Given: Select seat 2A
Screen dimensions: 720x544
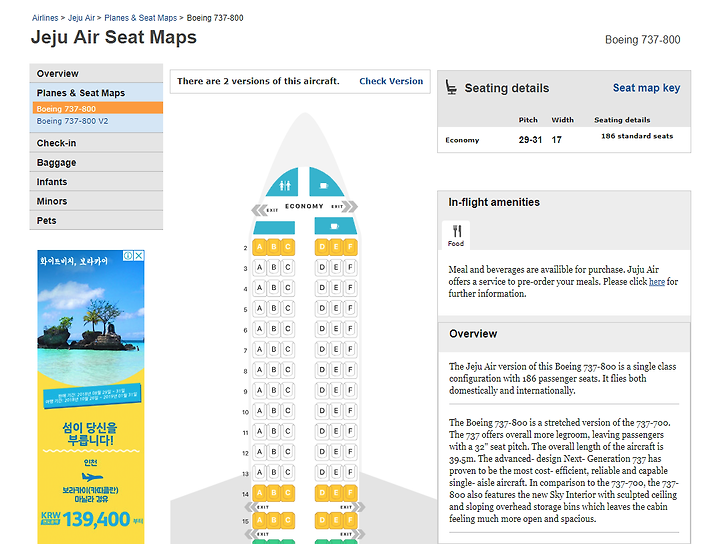Looking at the screenshot, I should [259, 247].
